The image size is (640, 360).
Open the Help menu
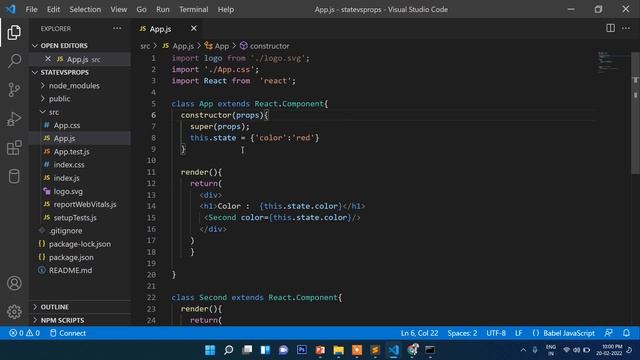(225, 9)
